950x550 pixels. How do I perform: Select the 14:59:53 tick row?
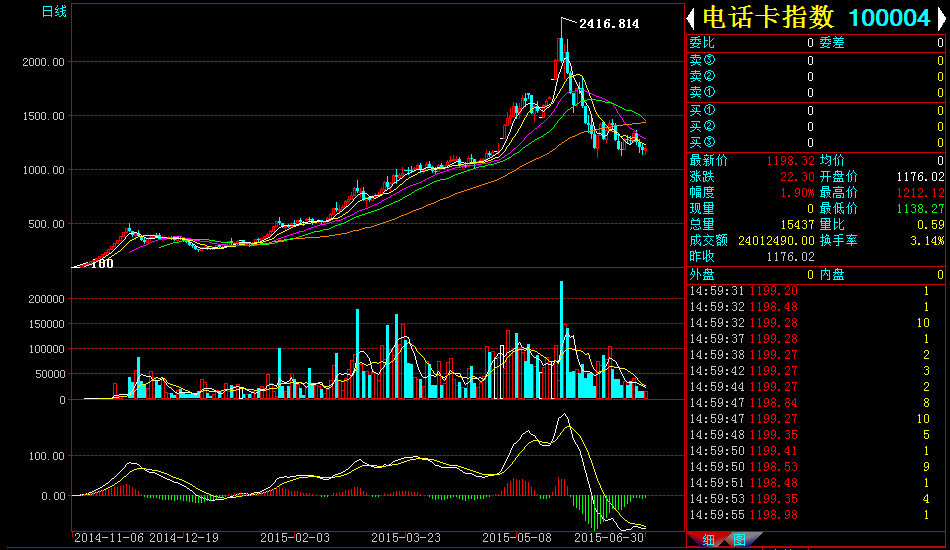[816, 499]
